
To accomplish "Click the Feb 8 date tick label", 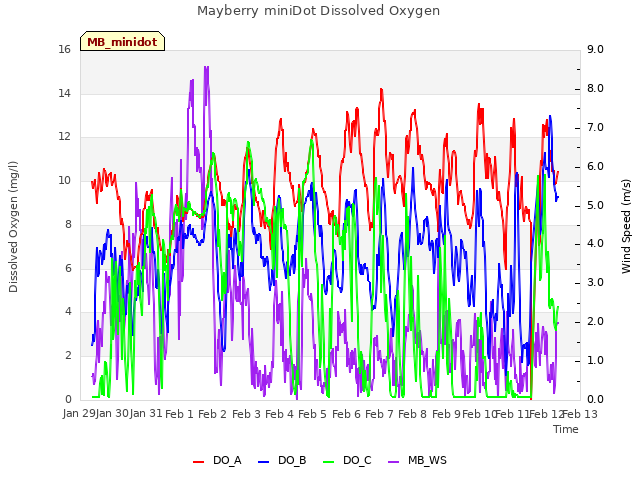I will coord(412,414).
